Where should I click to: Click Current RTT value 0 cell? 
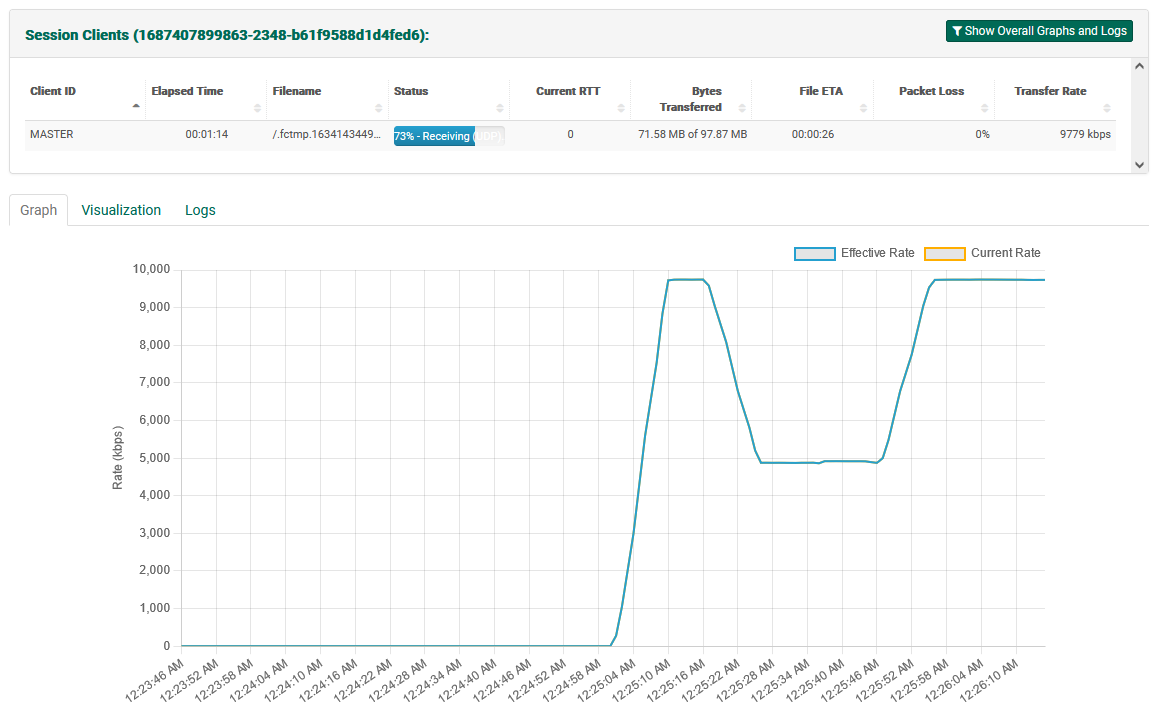pos(570,135)
